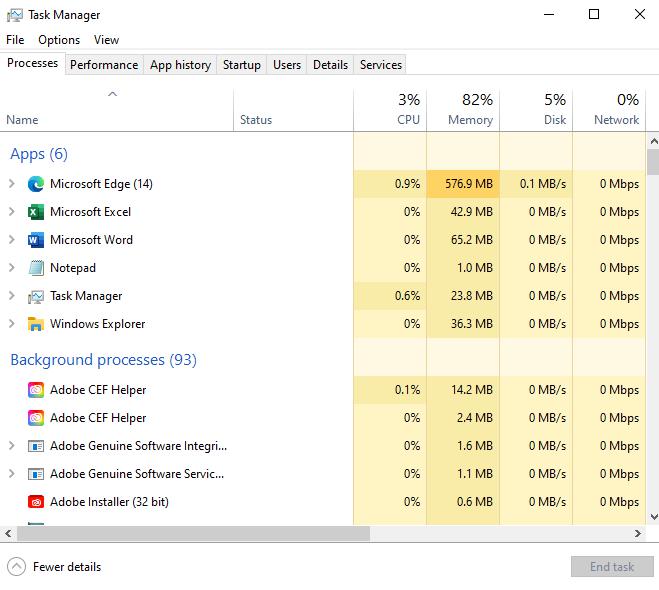Expand the Microsoft Excel process row
Screen dimensions: 659x590
[12, 212]
